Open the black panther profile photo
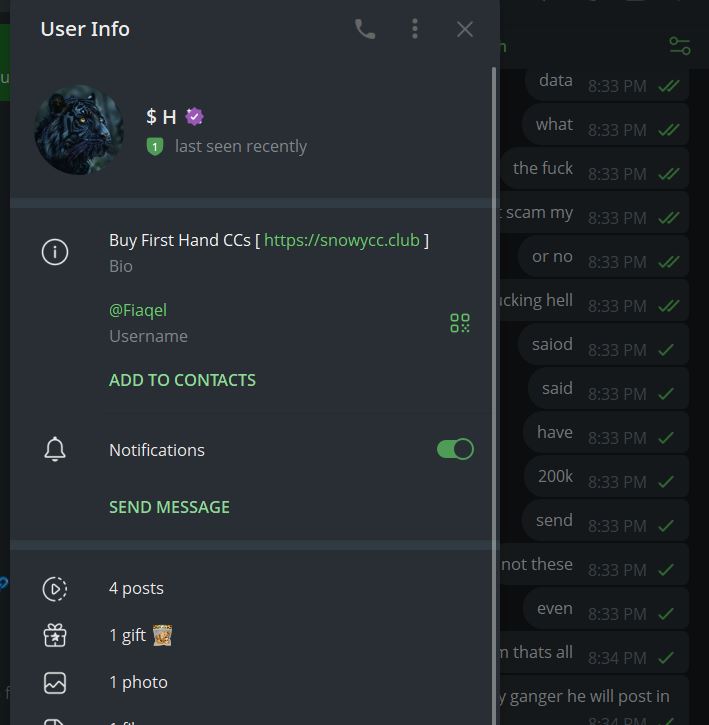 79,130
